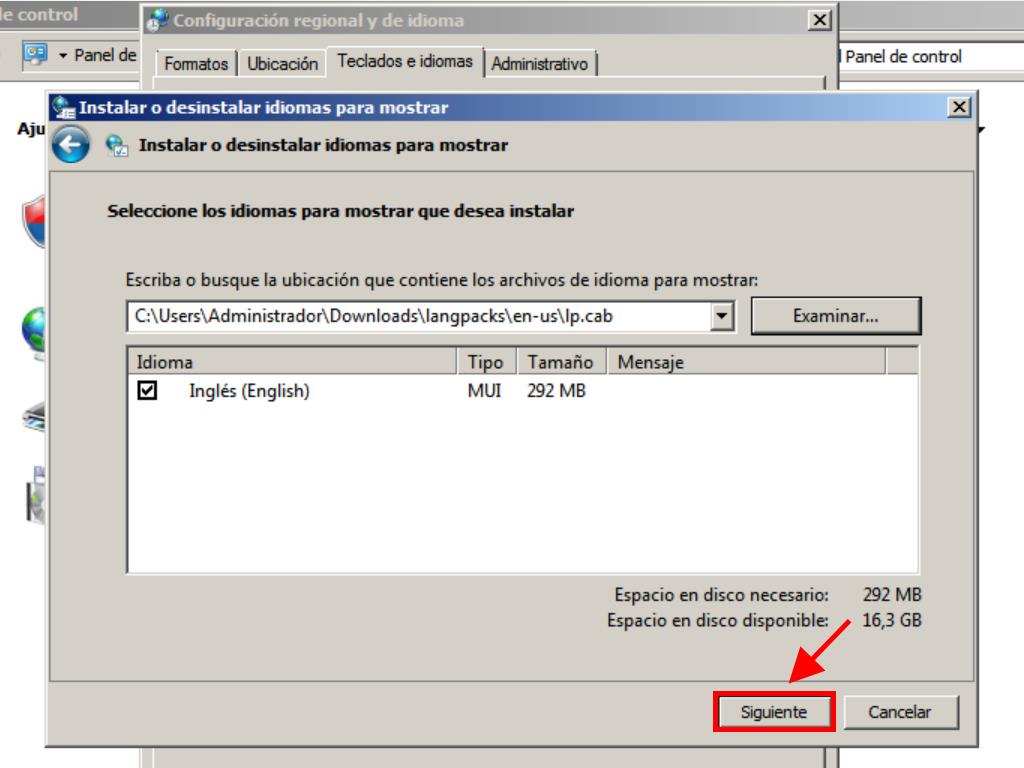Uncheck the Inglés (English) checkbox
1024x768 pixels.
[147, 392]
